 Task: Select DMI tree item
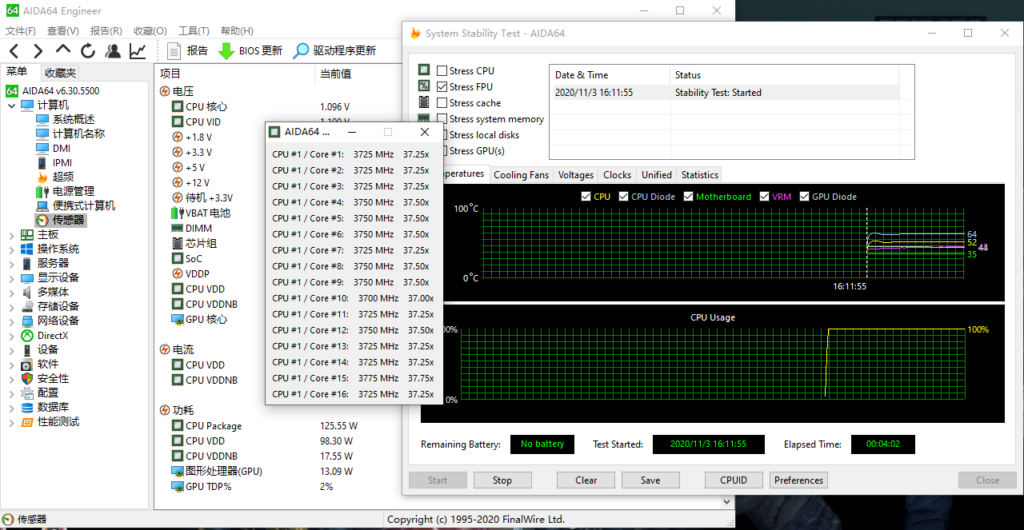[54, 148]
